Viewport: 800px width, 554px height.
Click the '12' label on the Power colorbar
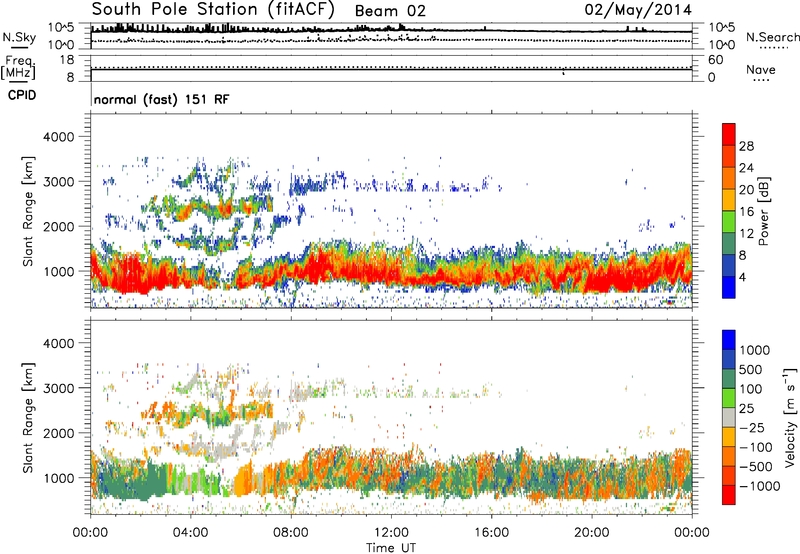pos(746,234)
